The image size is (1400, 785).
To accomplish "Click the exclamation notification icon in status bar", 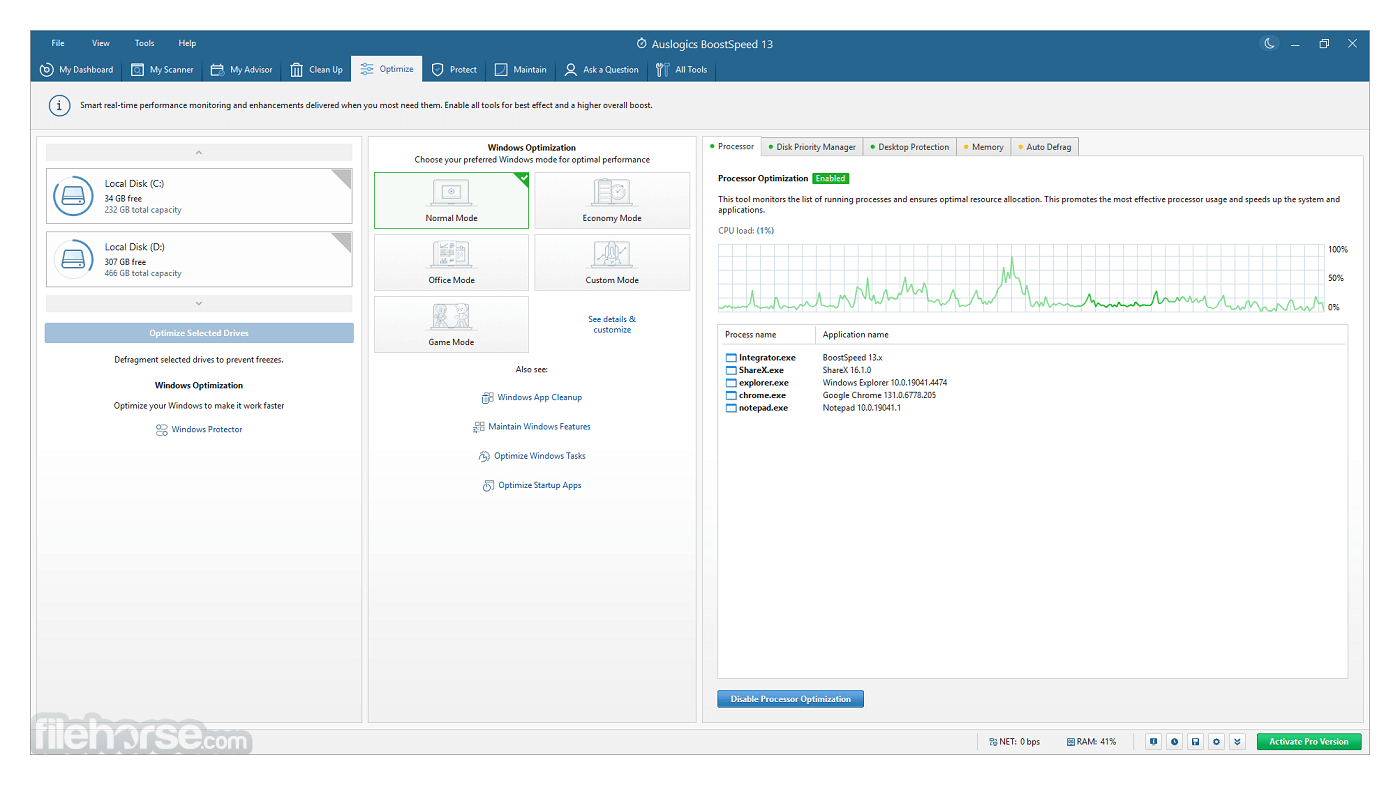I will [1153, 742].
